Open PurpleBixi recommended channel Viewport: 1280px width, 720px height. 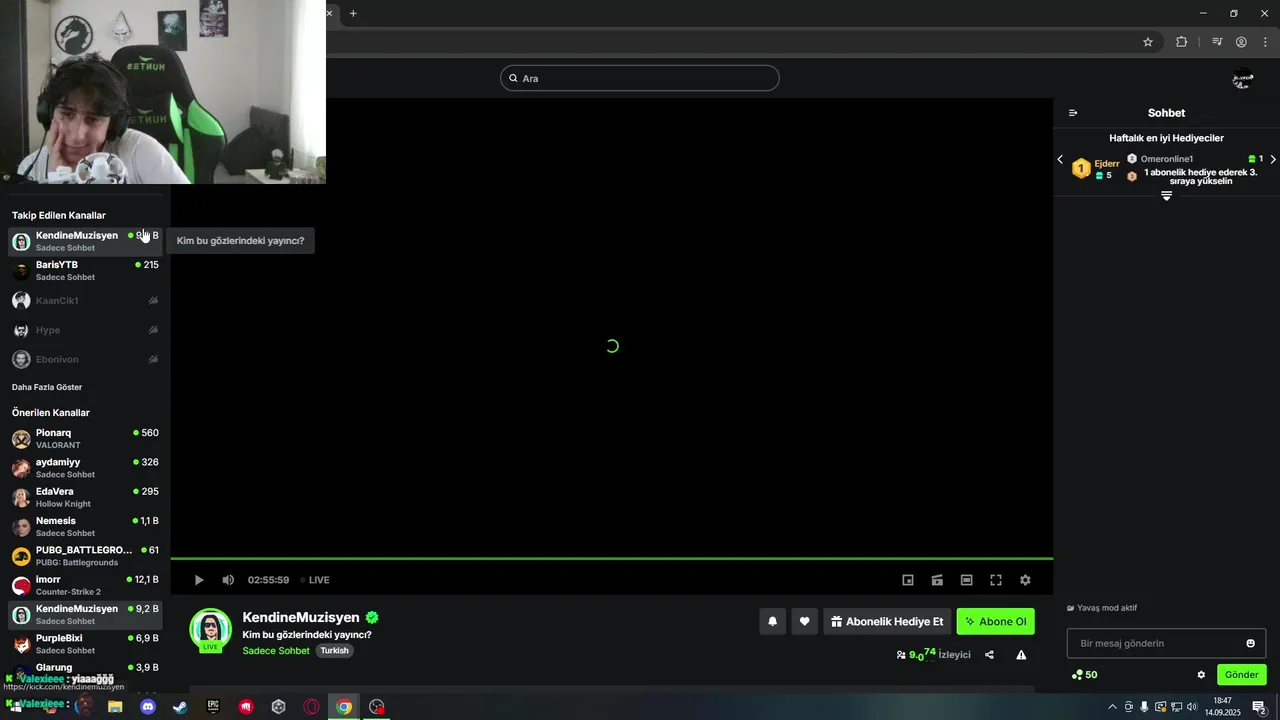point(85,643)
